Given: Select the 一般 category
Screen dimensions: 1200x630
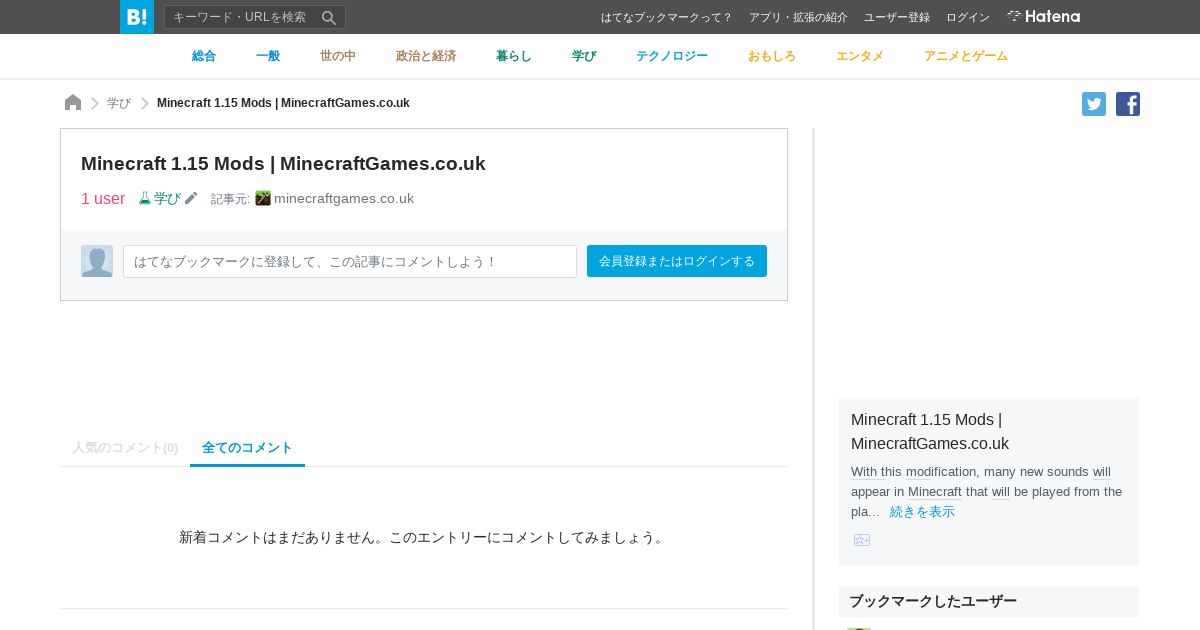Looking at the screenshot, I should point(268,56).
